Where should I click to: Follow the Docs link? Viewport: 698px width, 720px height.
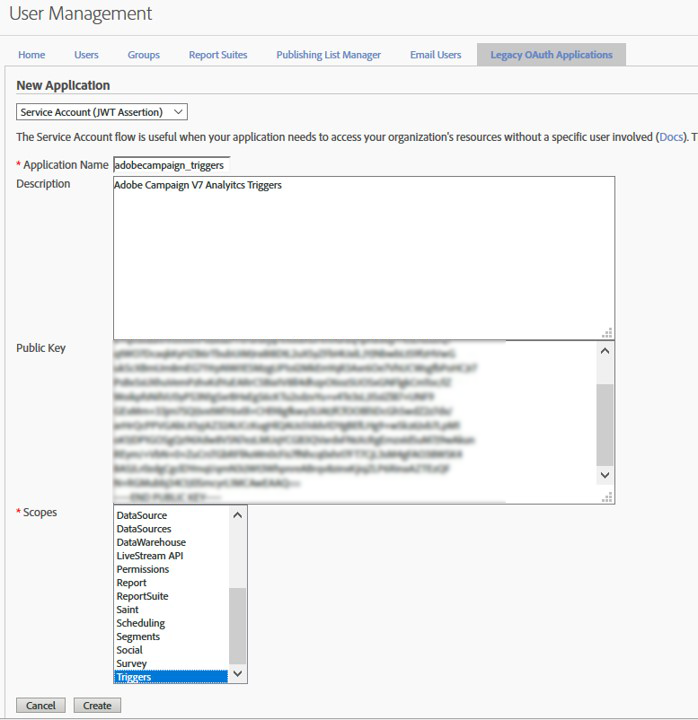click(670, 137)
